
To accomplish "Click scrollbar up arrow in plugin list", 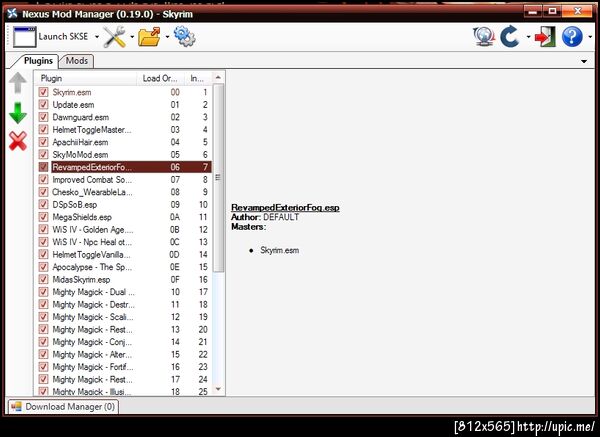I will [x=218, y=77].
